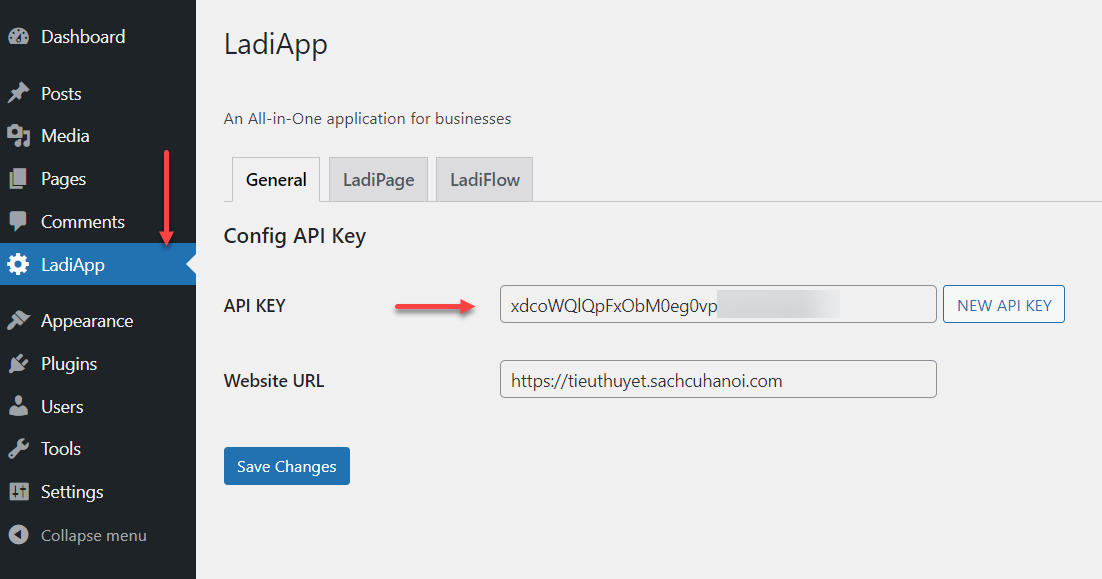The width and height of the screenshot is (1102, 579).
Task: Click the Settings sliders icon
Action: (x=19, y=492)
